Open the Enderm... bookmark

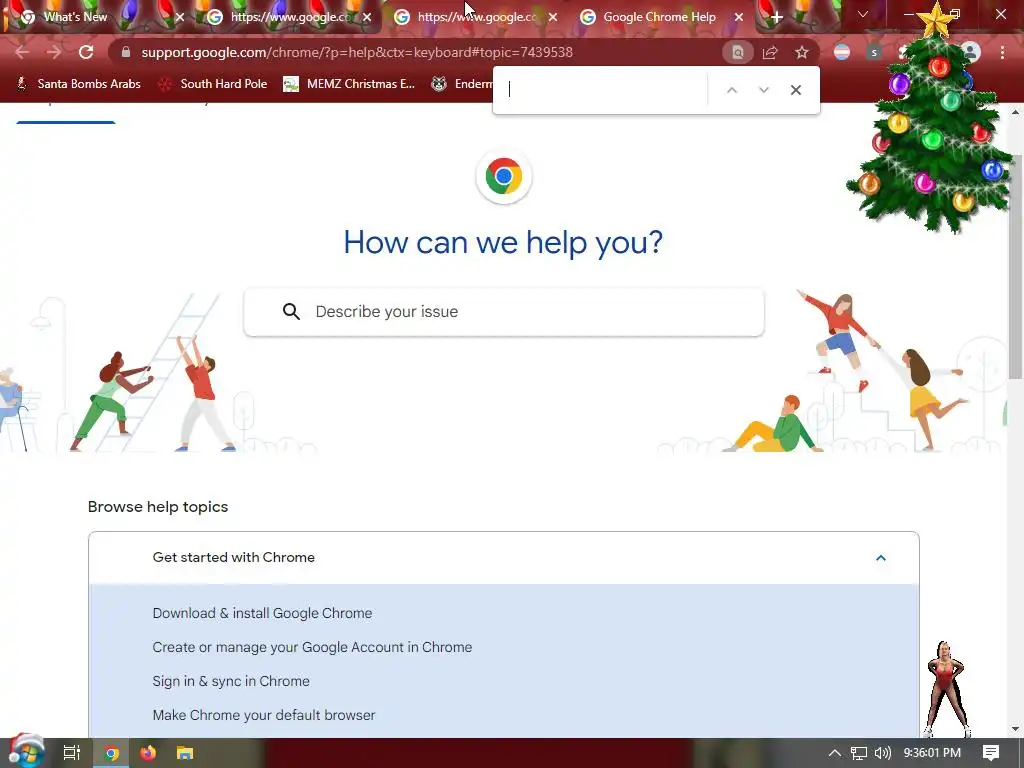coord(461,84)
